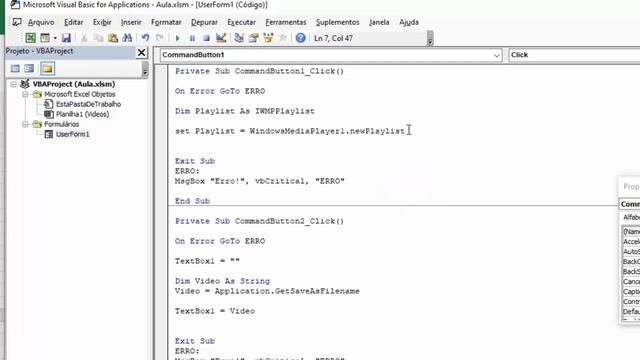Open Find with the binoculars icon
Viewport: 640px width, 360px height.
click(x=127, y=38)
